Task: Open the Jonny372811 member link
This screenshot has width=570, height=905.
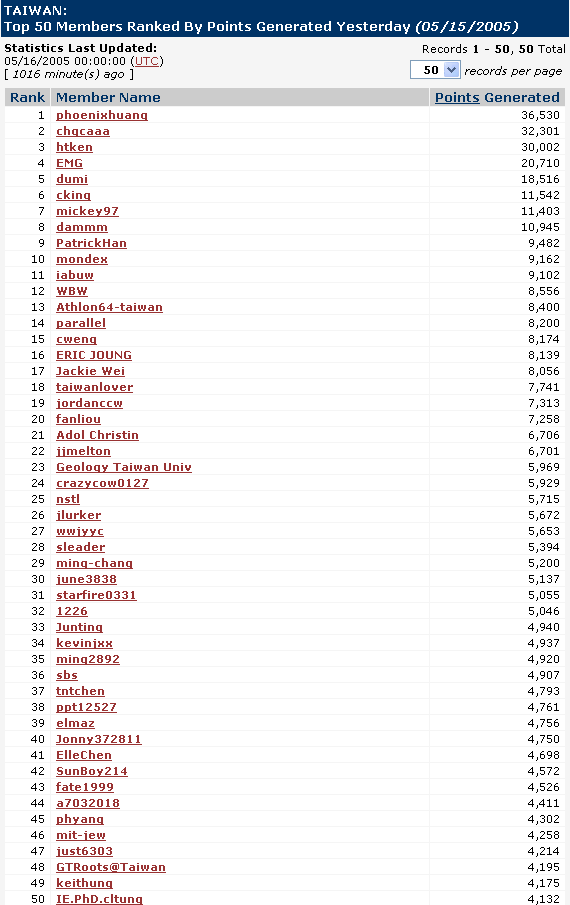Action: click(99, 739)
